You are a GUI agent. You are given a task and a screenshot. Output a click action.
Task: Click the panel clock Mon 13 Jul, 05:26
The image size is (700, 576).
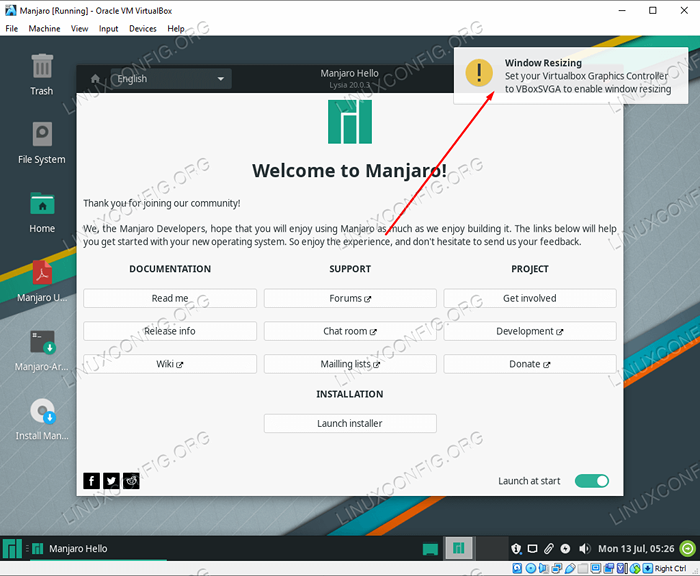pyautogui.click(x=636, y=548)
